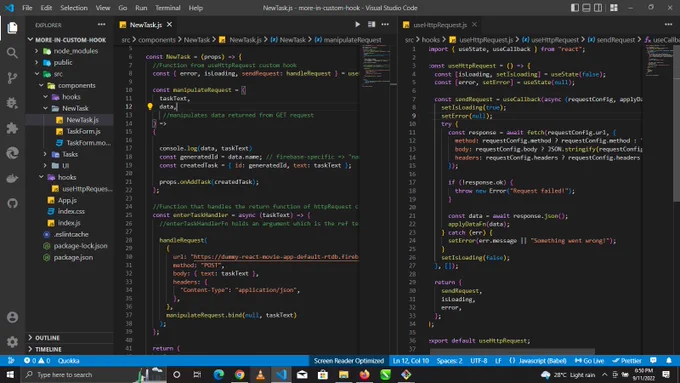Open More Actions for NewTask.js editor group
The width and height of the screenshot is (680, 383).
pyautogui.click(x=385, y=25)
